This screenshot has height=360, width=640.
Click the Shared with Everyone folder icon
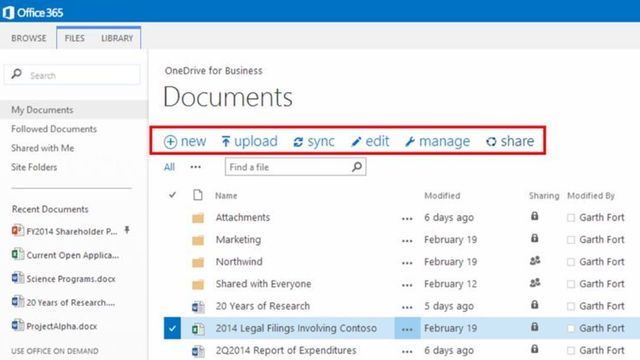coord(198,284)
